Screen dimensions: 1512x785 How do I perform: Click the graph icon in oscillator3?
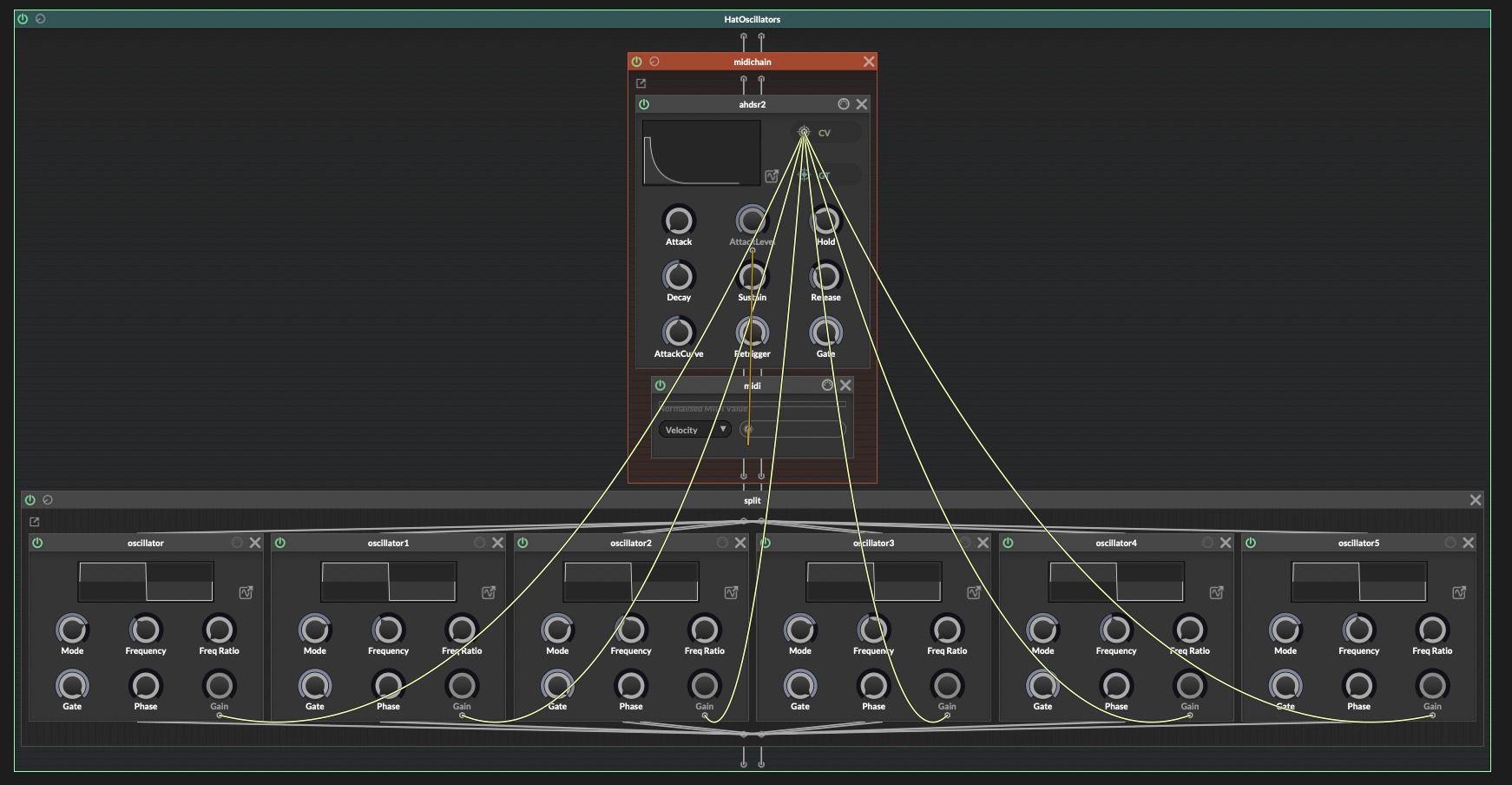(x=974, y=592)
